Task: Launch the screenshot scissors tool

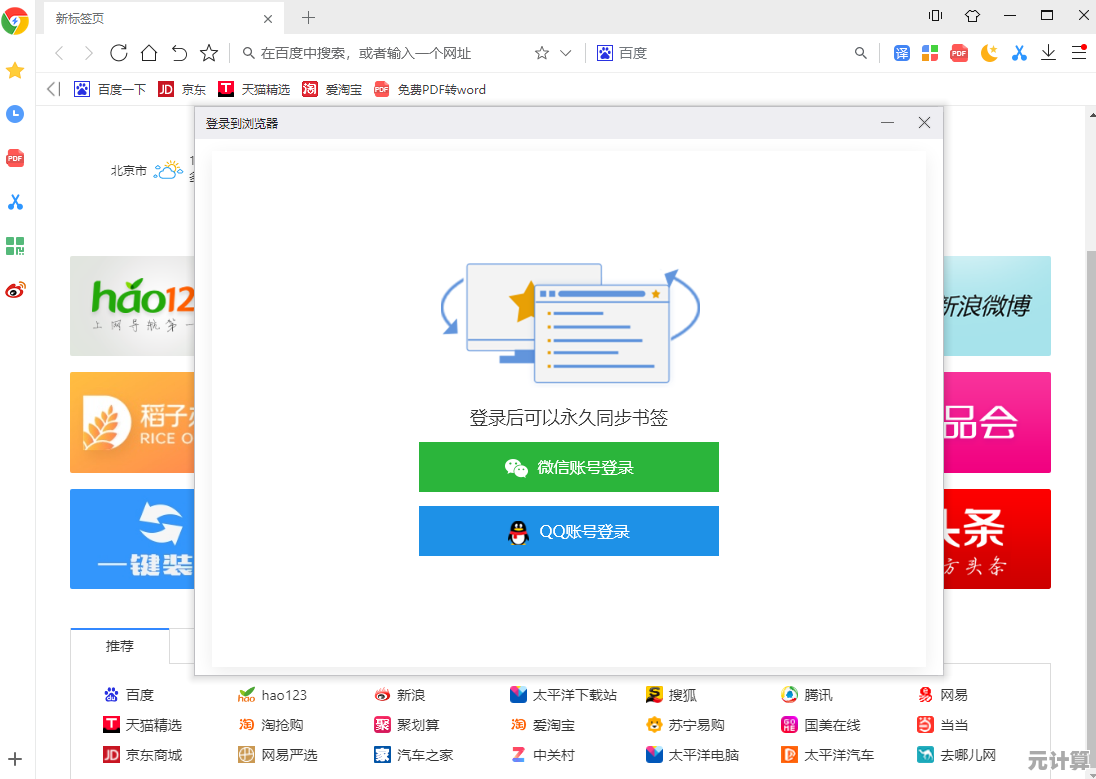Action: coord(1019,53)
